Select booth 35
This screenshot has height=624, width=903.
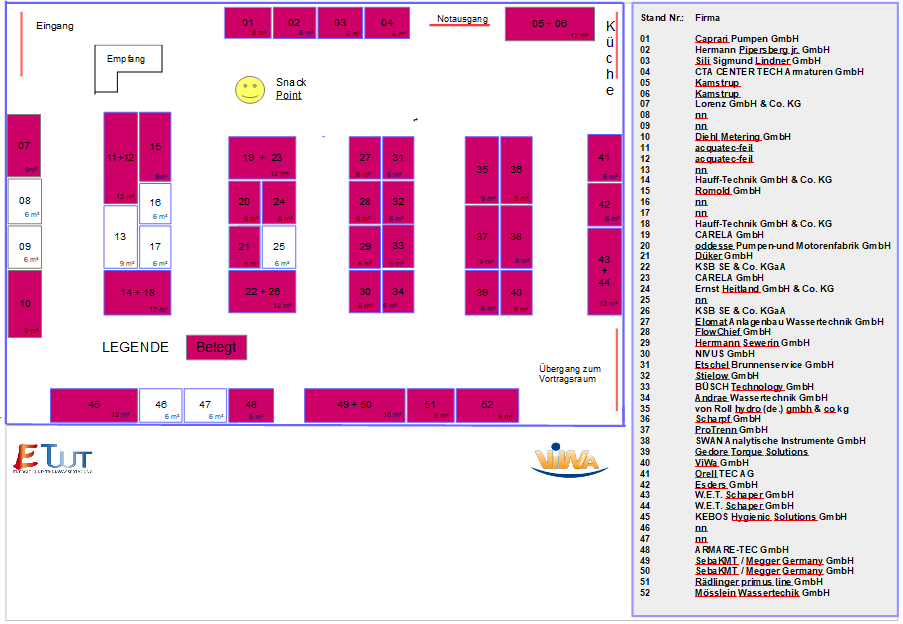pos(482,170)
